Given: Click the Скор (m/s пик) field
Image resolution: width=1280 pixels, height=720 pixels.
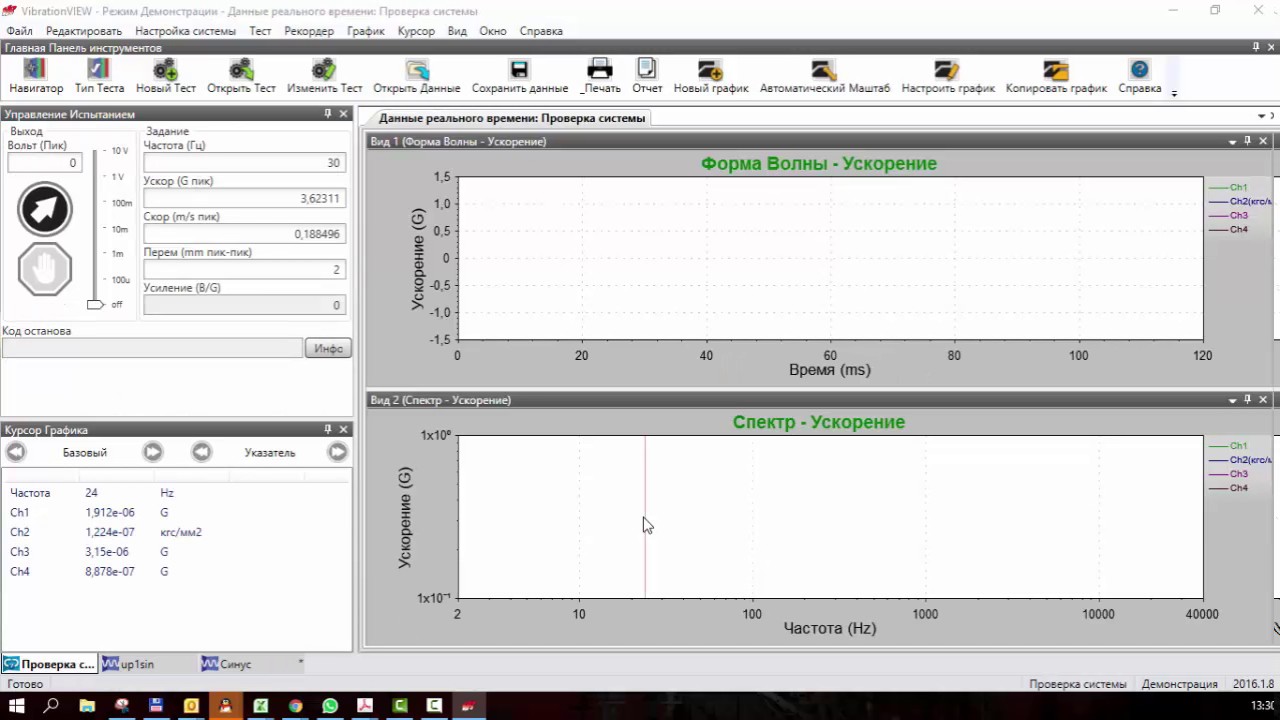Looking at the screenshot, I should pyautogui.click(x=244, y=234).
